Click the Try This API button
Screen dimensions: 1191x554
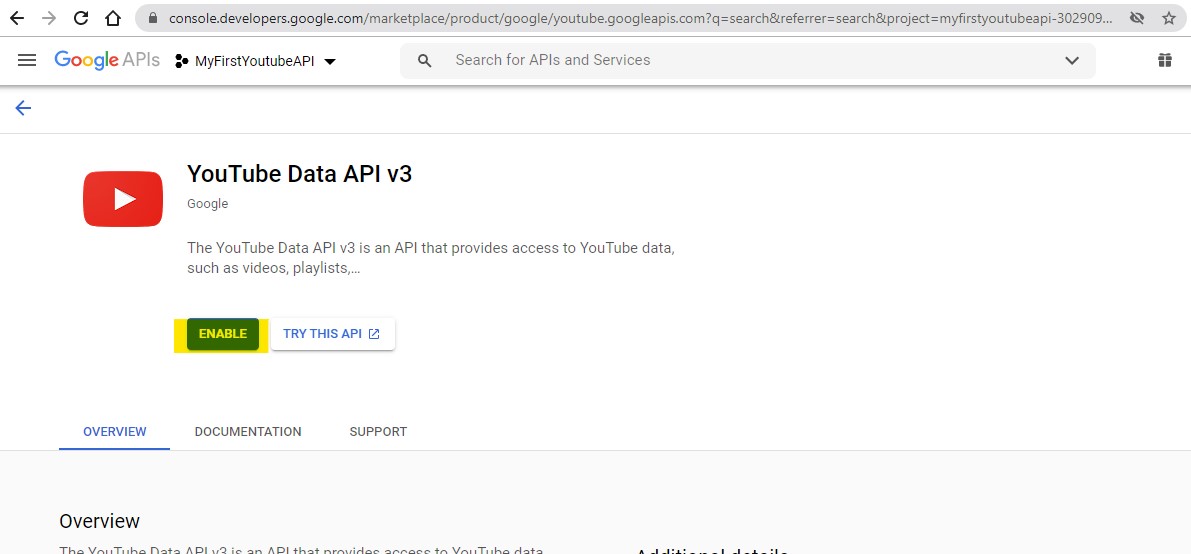332,334
